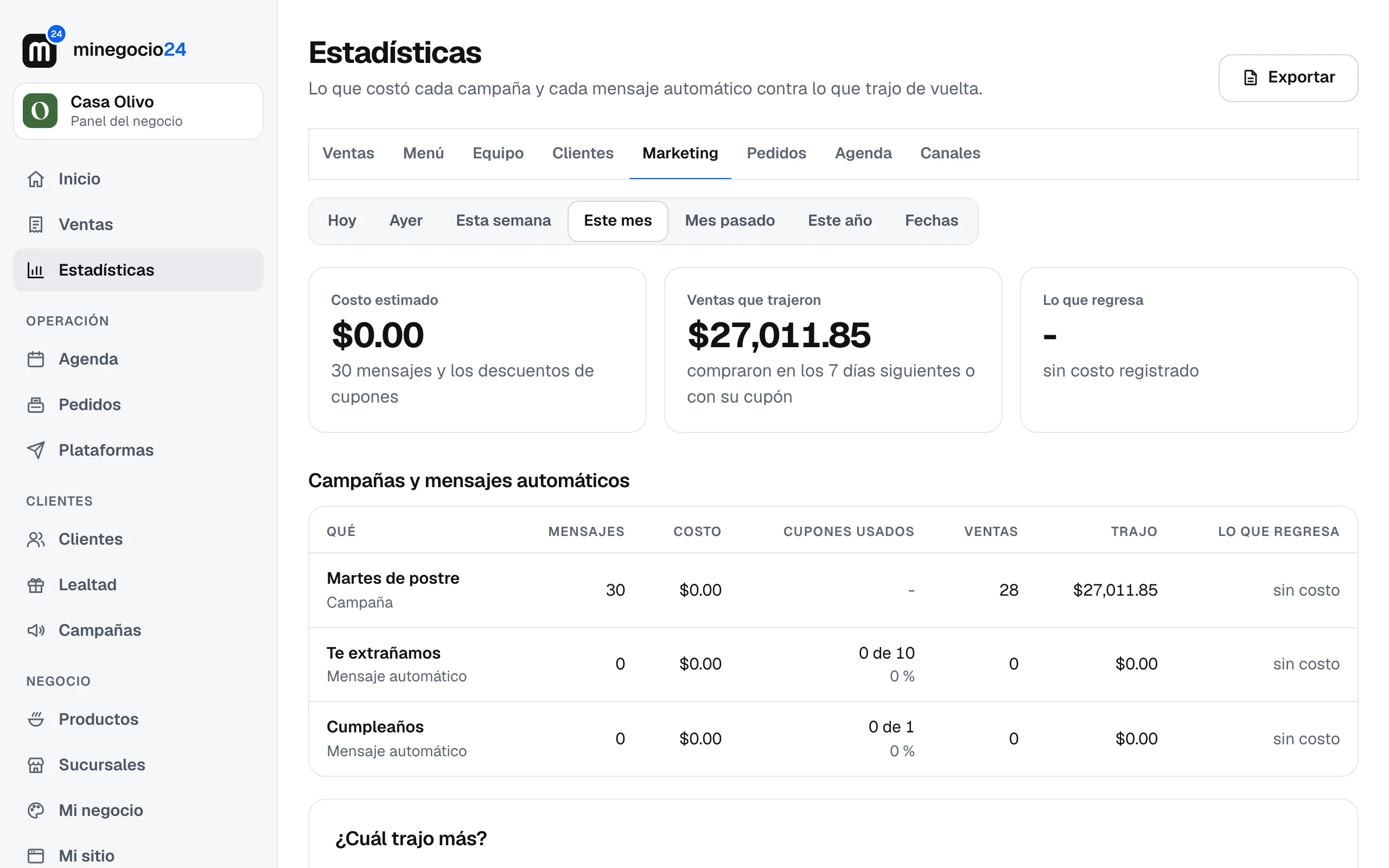This screenshot has width=1389, height=868.
Task: Click the Clientes people icon in sidebar
Action: 36,540
